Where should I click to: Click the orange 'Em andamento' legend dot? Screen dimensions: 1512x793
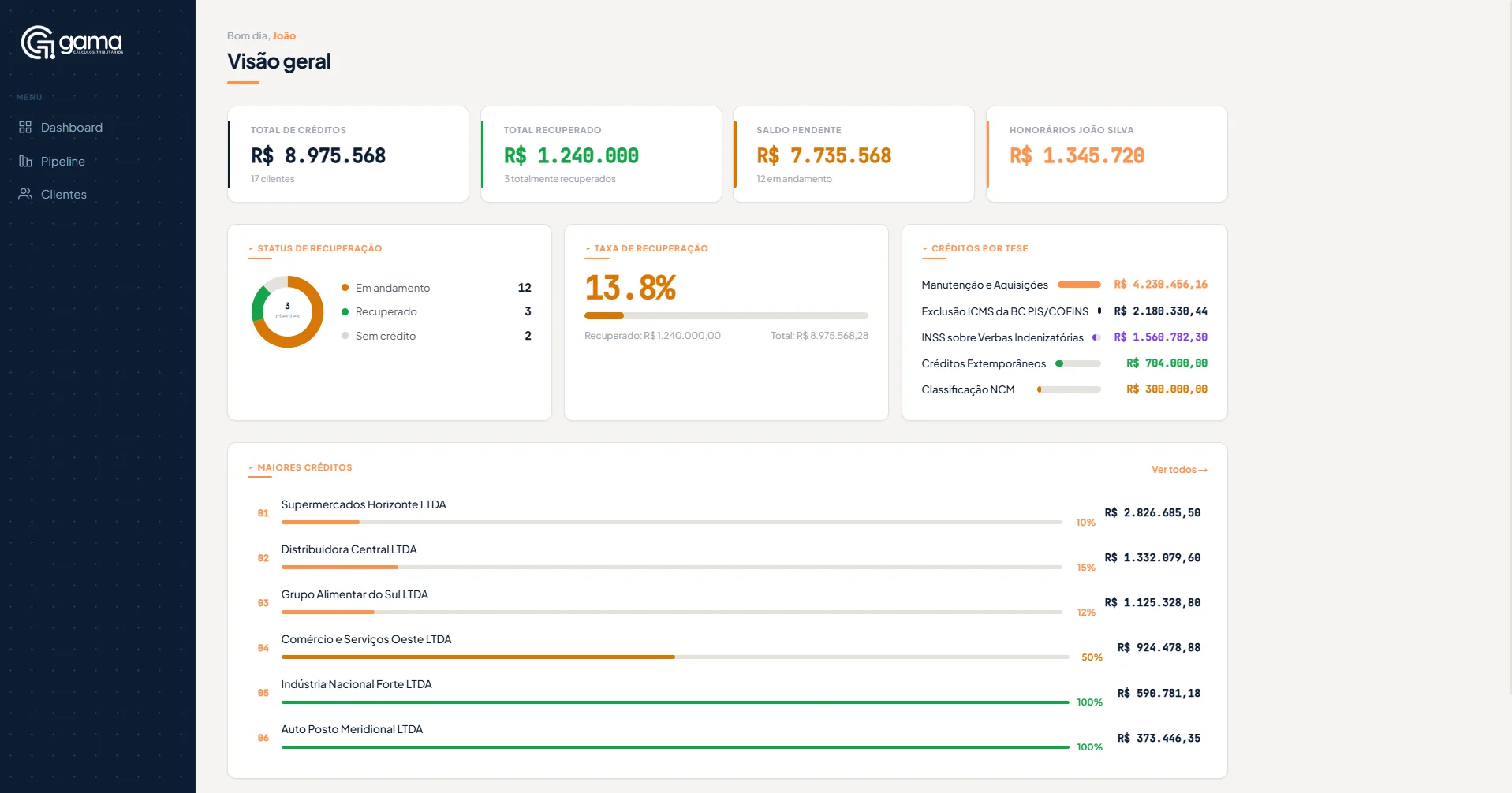(x=345, y=288)
